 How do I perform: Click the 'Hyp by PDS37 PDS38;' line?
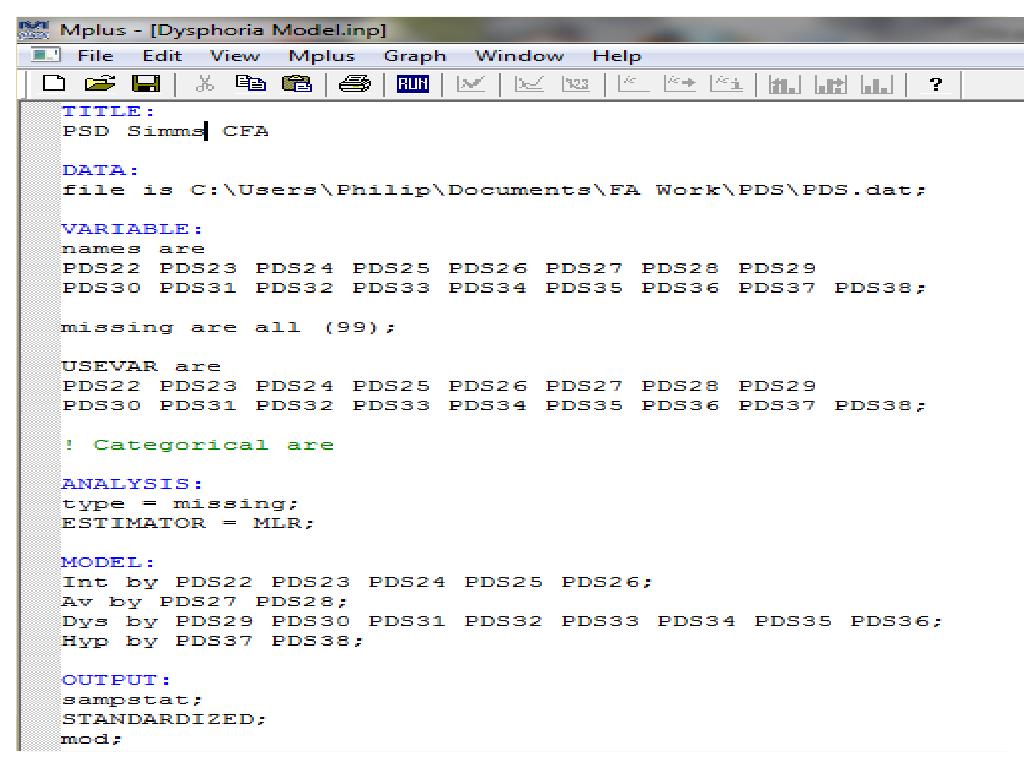coord(212,641)
